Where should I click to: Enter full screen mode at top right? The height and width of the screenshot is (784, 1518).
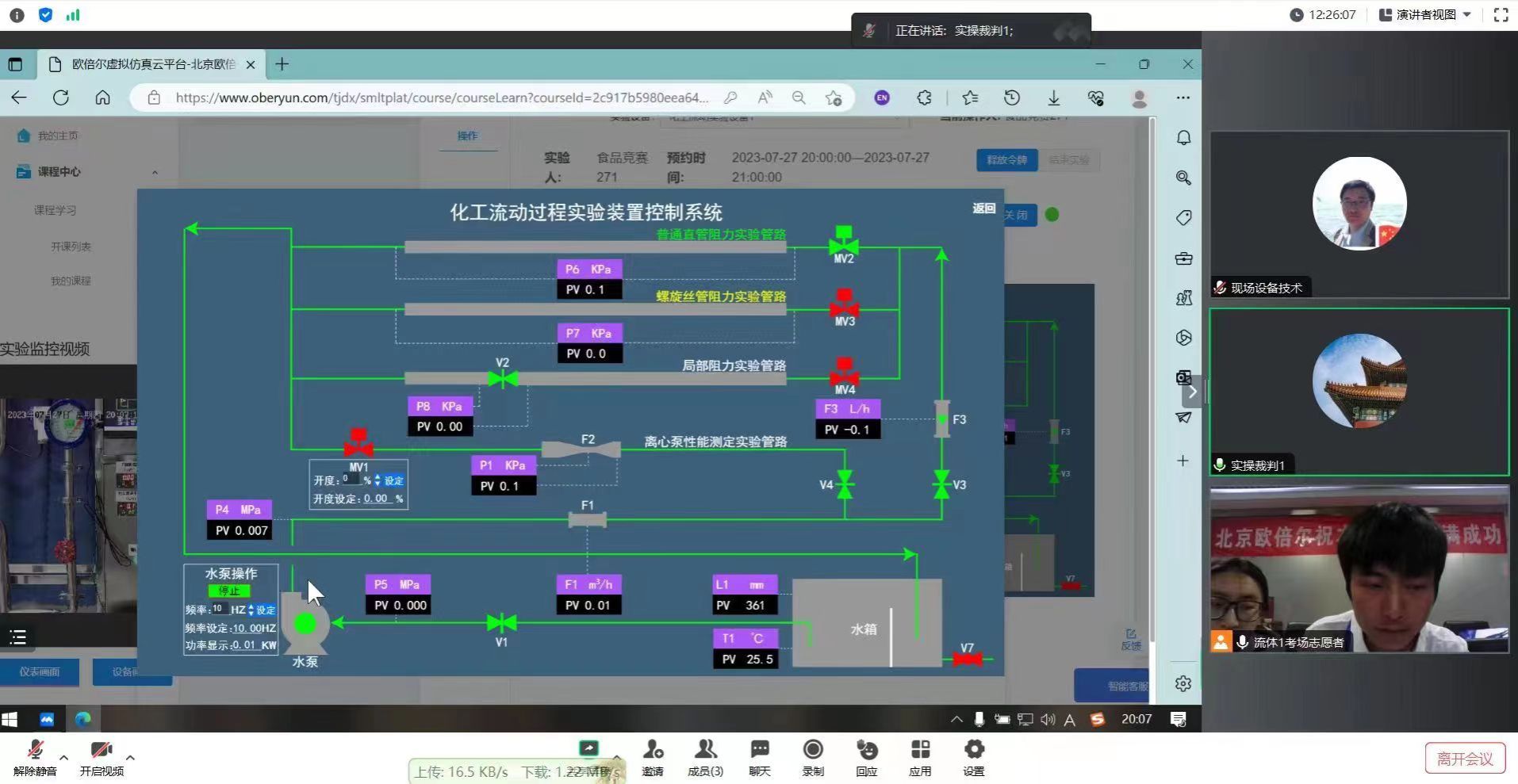click(x=1501, y=15)
